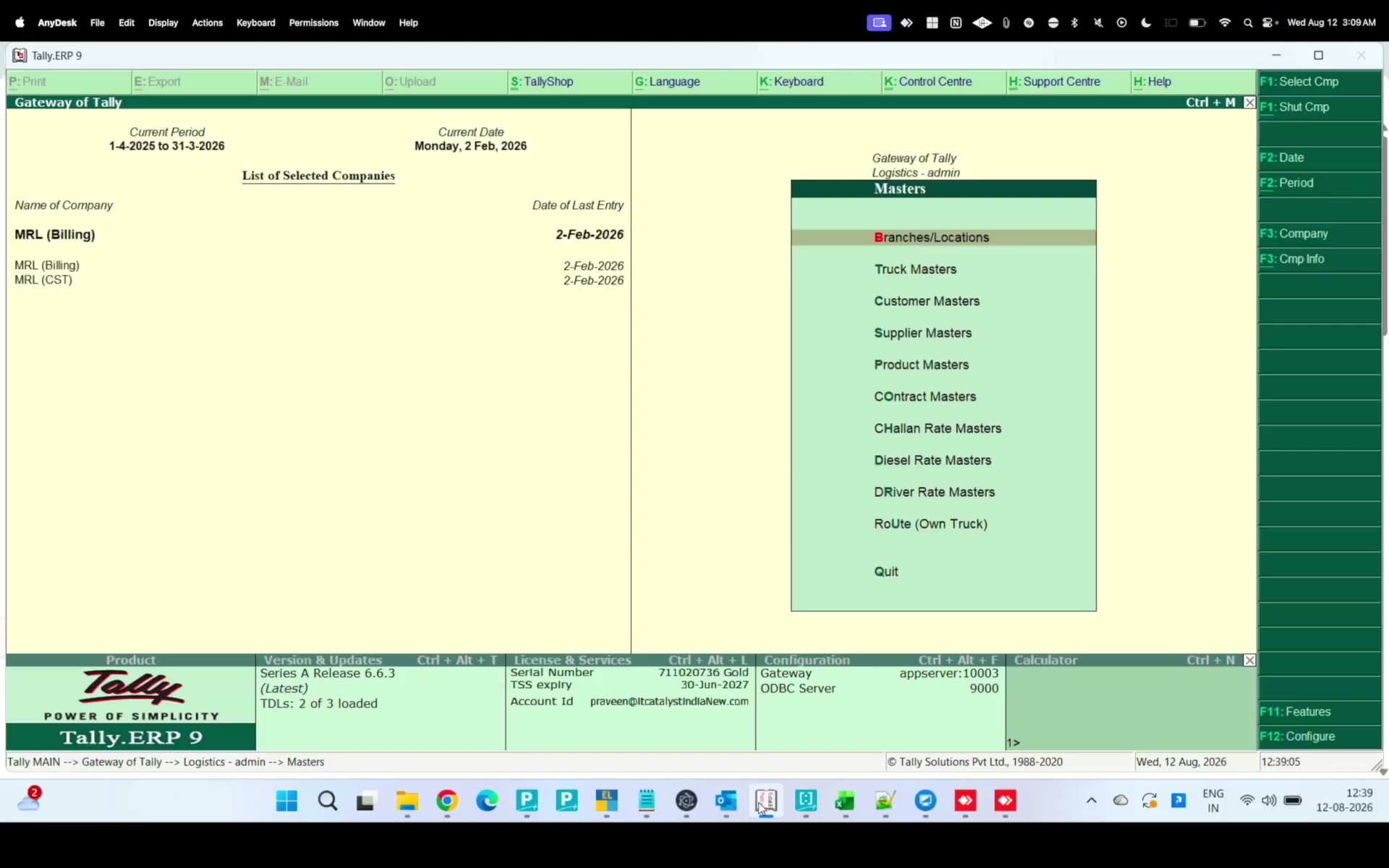Close the Gateway of Tally screen with X

[1249, 103]
